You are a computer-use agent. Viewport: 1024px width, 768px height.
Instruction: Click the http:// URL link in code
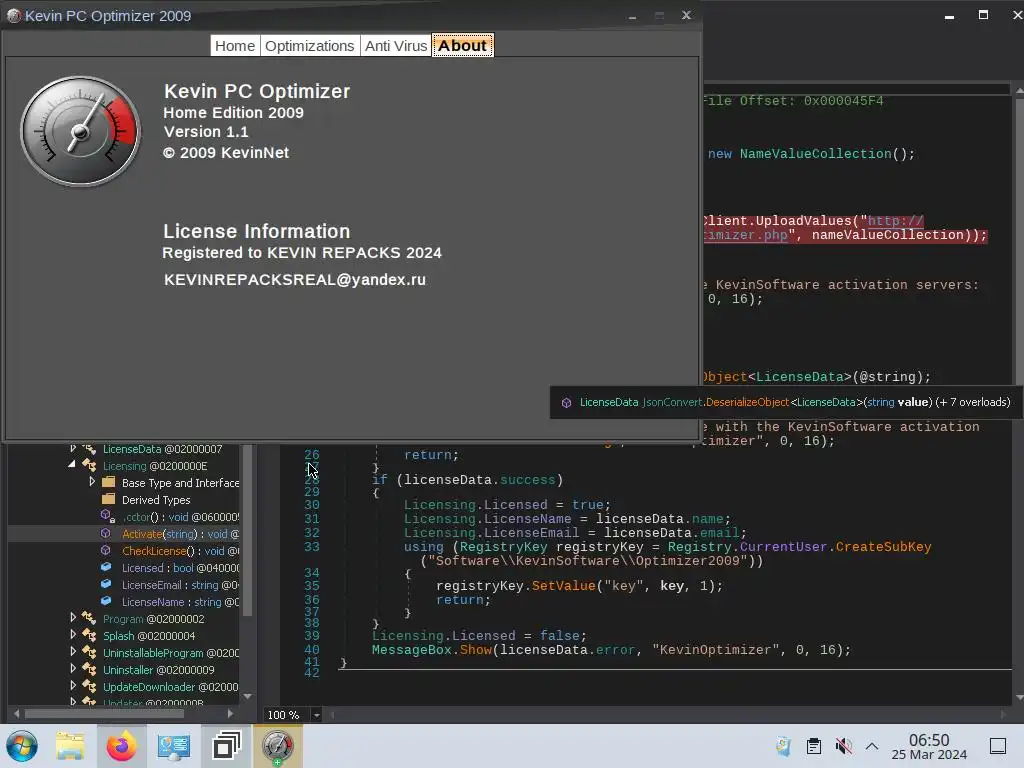pyautogui.click(x=895, y=221)
